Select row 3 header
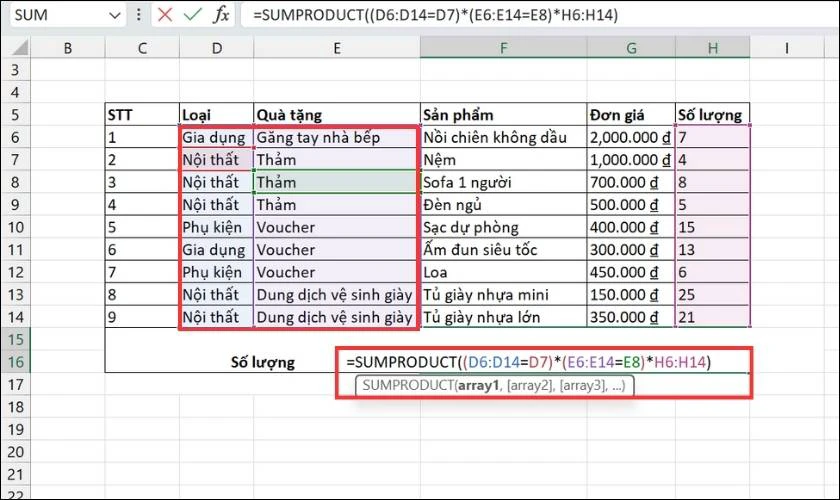The image size is (840, 500). tap(15, 70)
